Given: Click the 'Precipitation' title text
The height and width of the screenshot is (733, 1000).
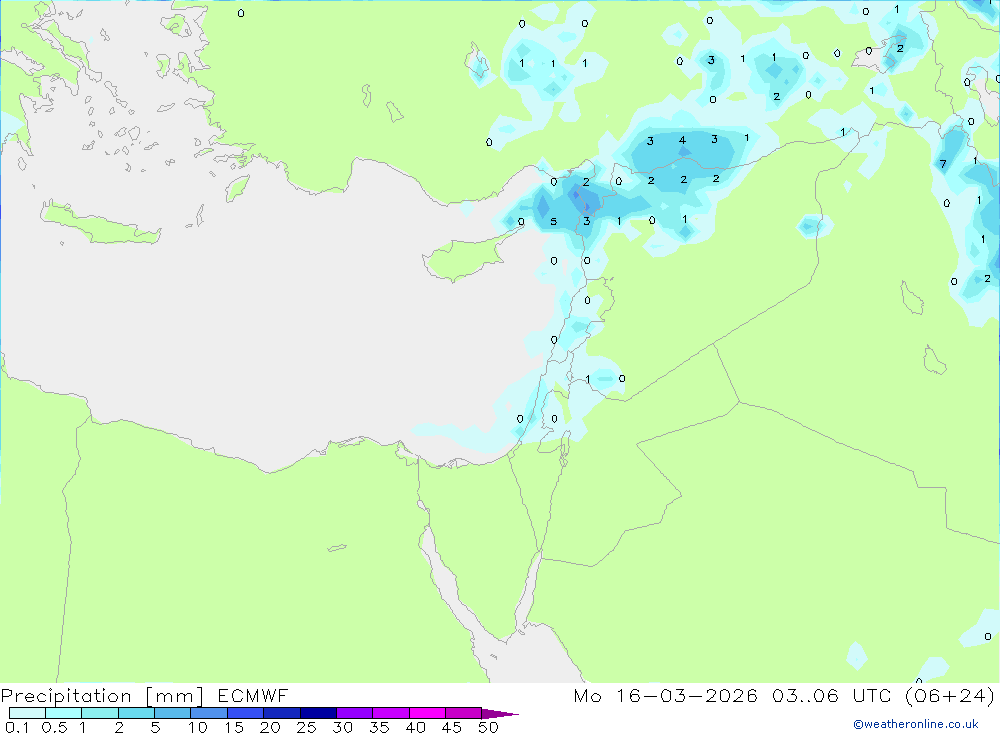Looking at the screenshot, I should (66, 696).
